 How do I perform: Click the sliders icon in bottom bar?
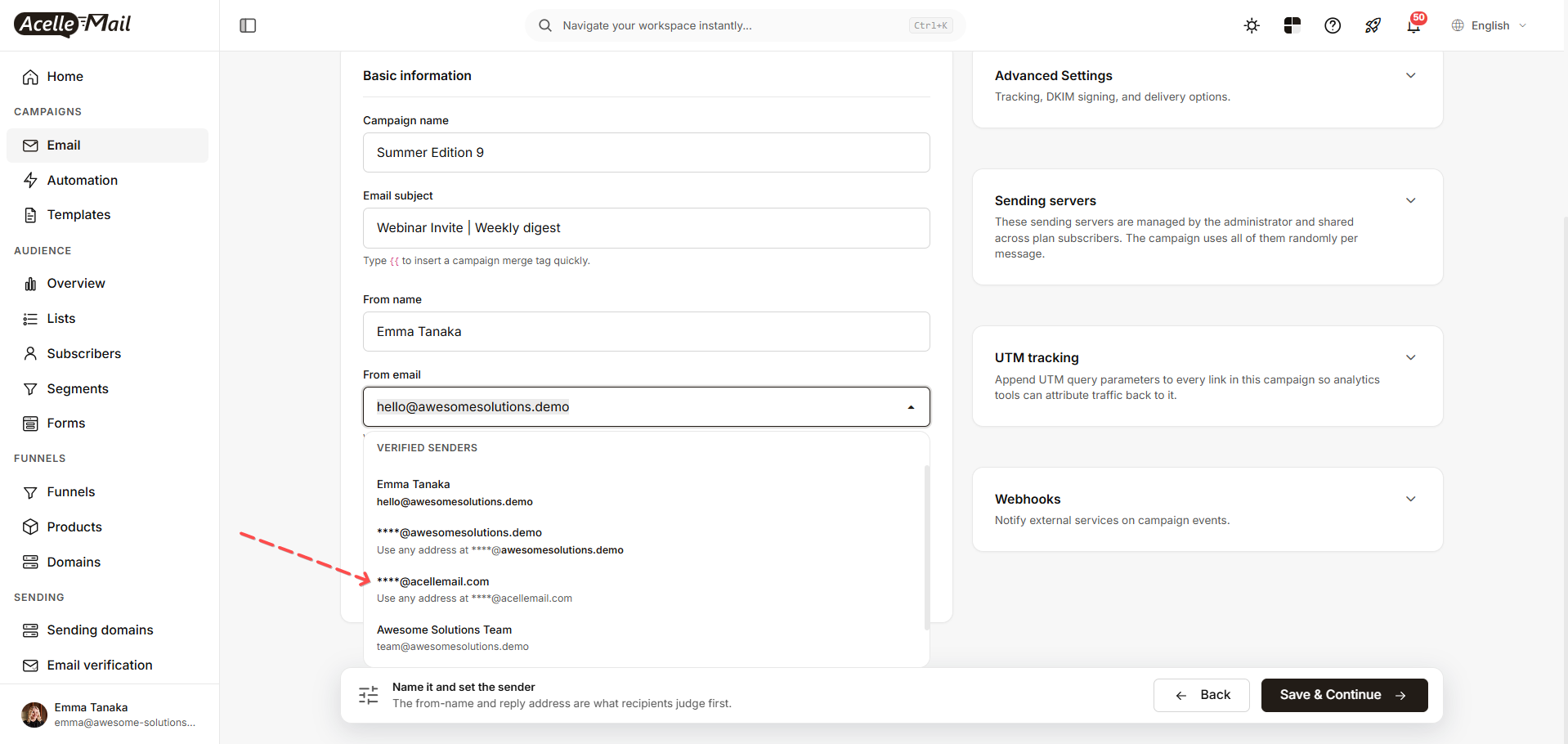click(x=369, y=695)
